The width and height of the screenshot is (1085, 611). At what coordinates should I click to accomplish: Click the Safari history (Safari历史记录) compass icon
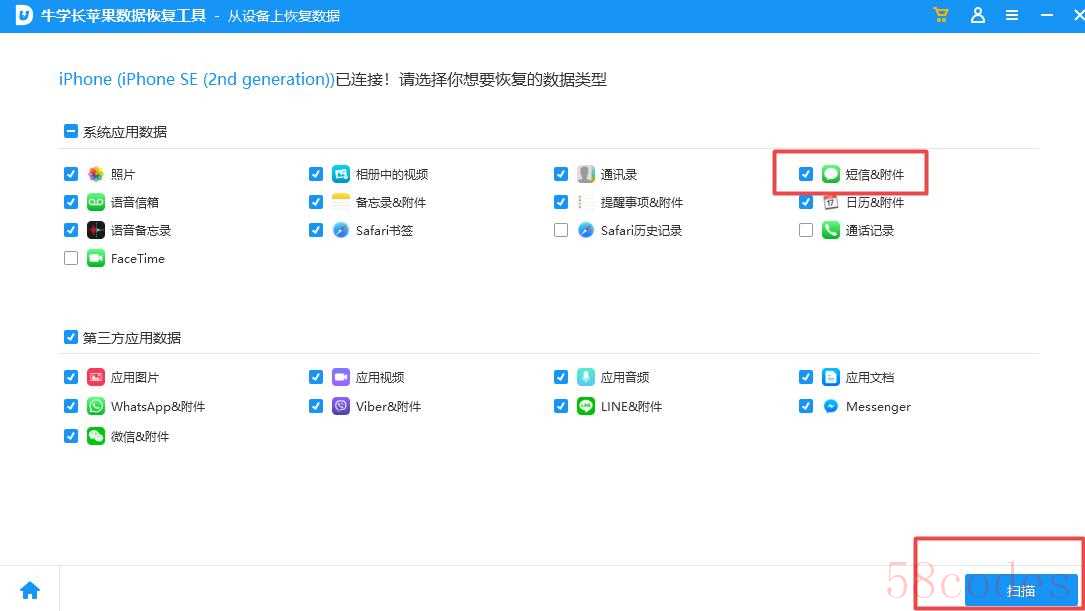[585, 230]
